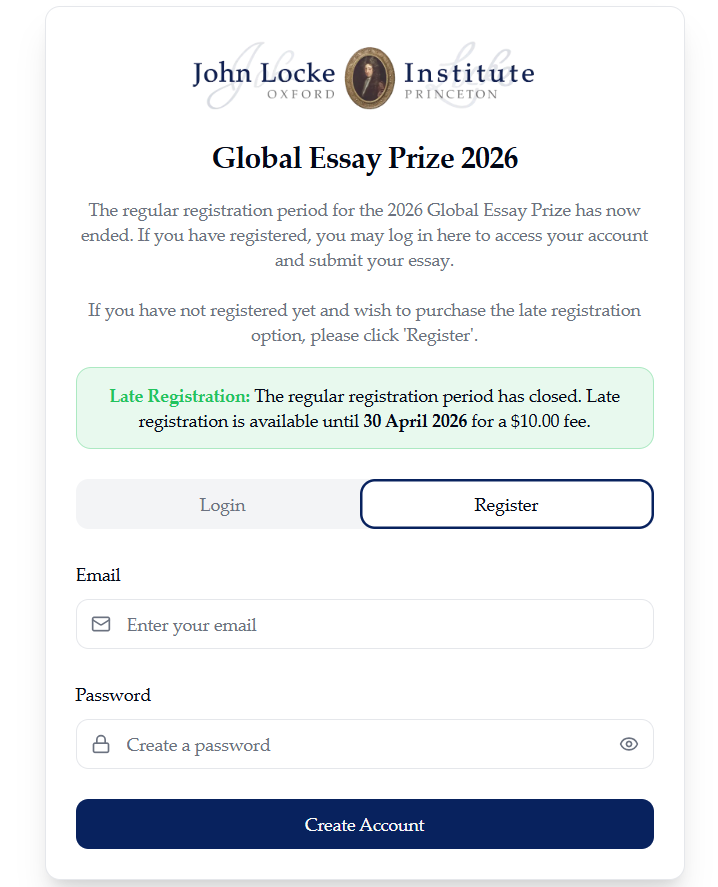Click the Email field label

[98, 575]
